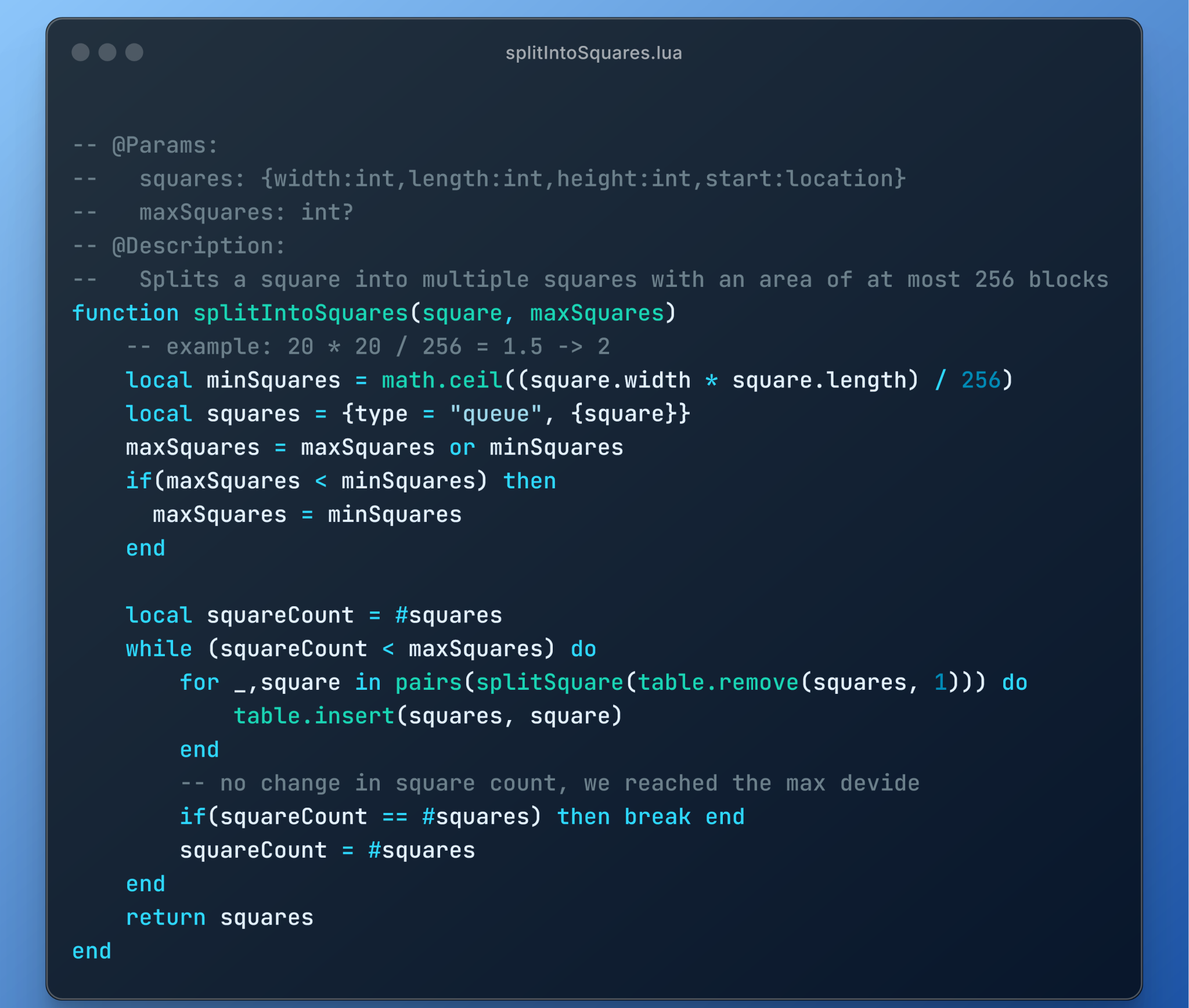The width and height of the screenshot is (1189, 1008).
Task: Click the 'while' keyword
Action: tap(159, 649)
